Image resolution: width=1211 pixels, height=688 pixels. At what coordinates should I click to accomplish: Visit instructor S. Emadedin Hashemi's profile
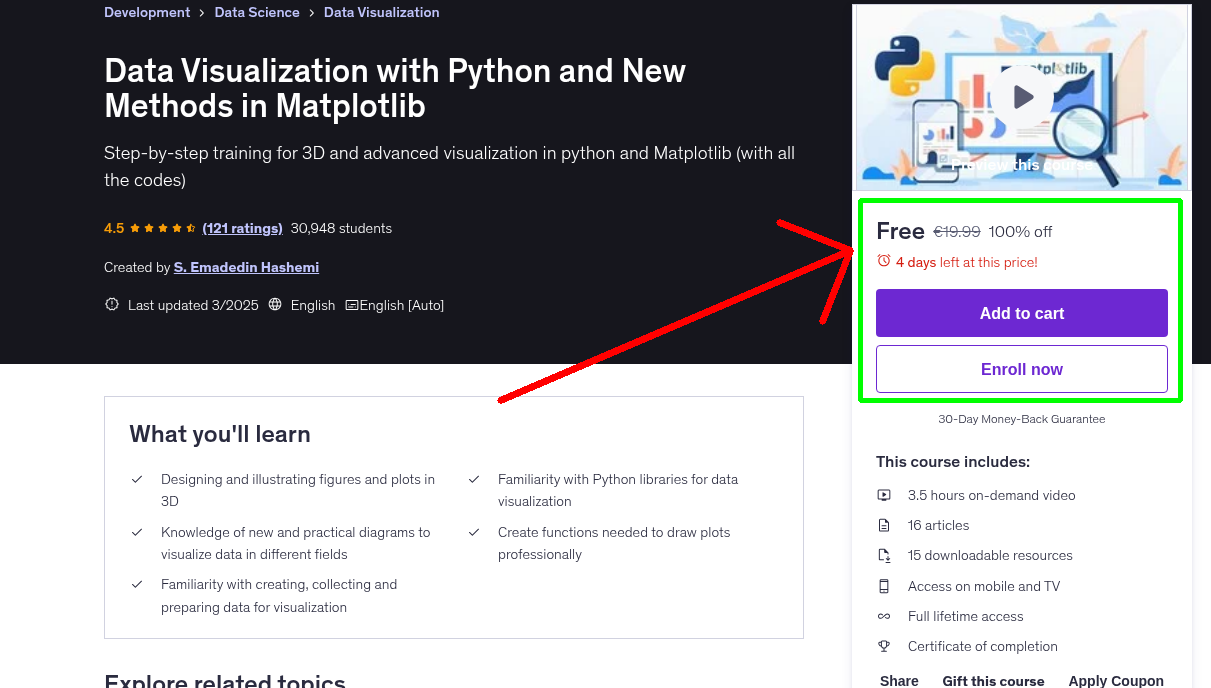246,267
